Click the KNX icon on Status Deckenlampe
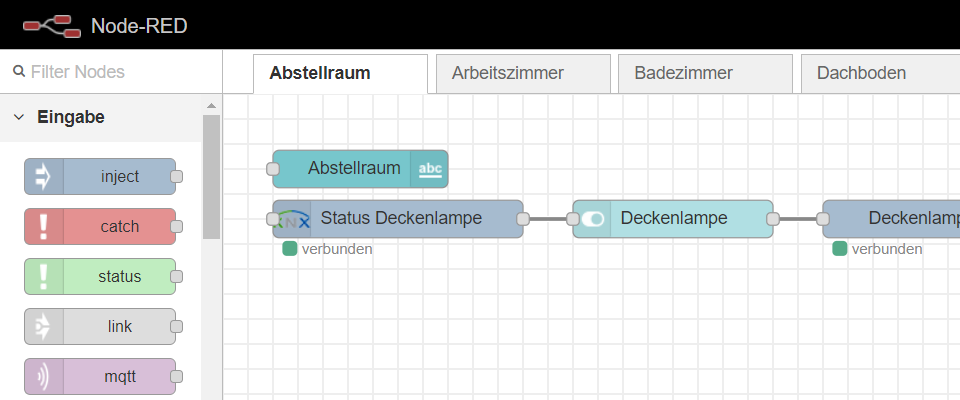The image size is (960, 400). [x=292, y=218]
